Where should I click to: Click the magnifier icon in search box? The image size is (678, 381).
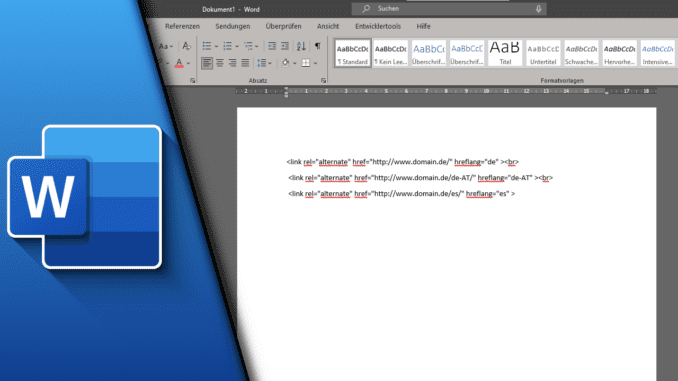coord(366,9)
